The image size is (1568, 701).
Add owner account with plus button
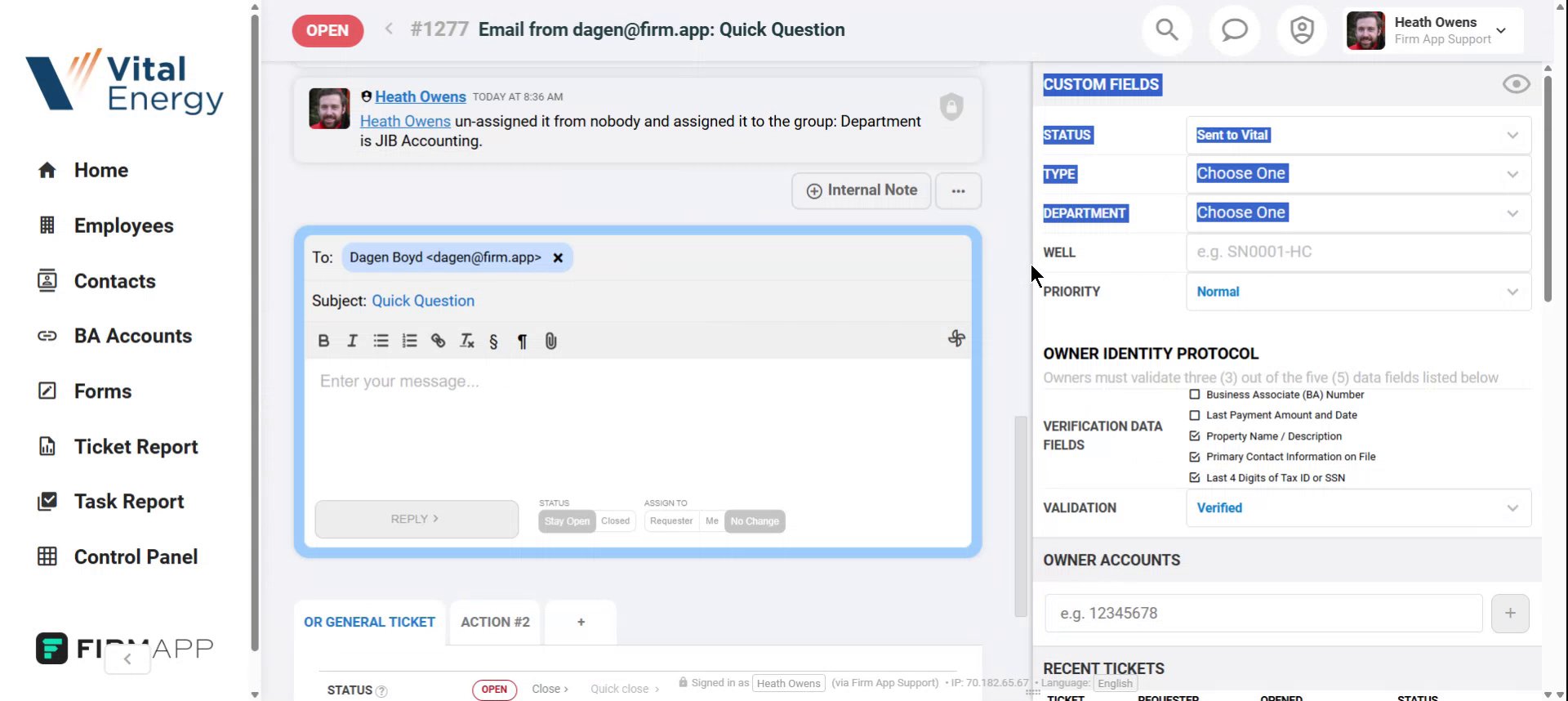1510,614
